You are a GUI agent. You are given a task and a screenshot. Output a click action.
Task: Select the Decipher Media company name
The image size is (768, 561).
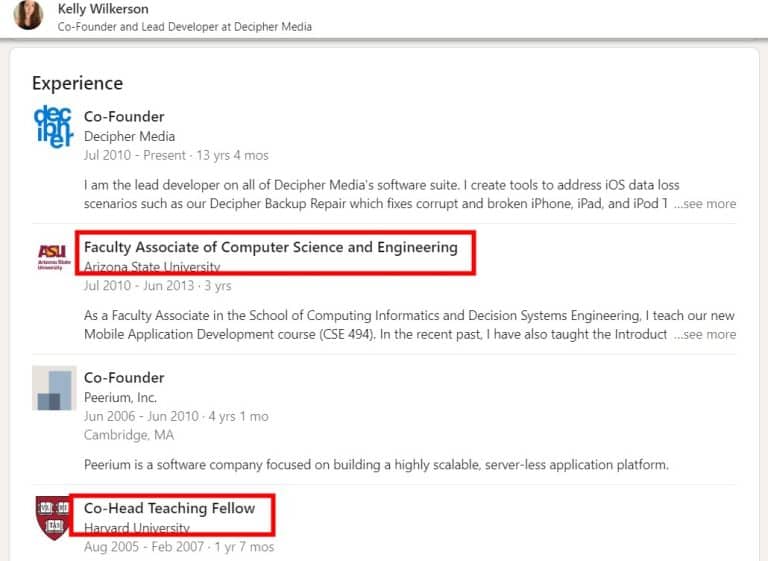[129, 136]
